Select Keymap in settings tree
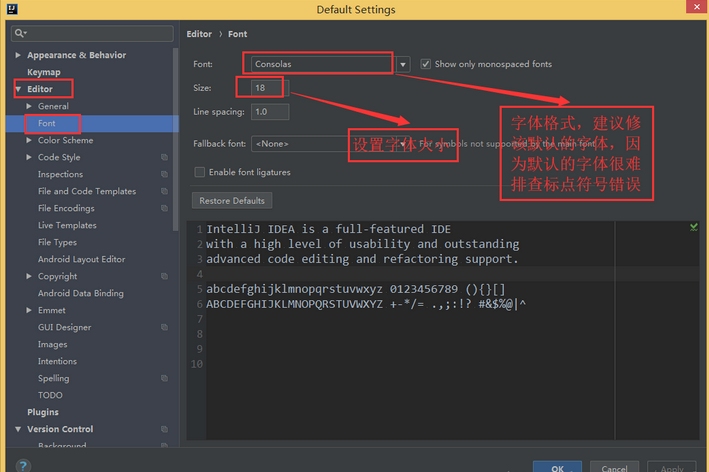 coord(44,72)
